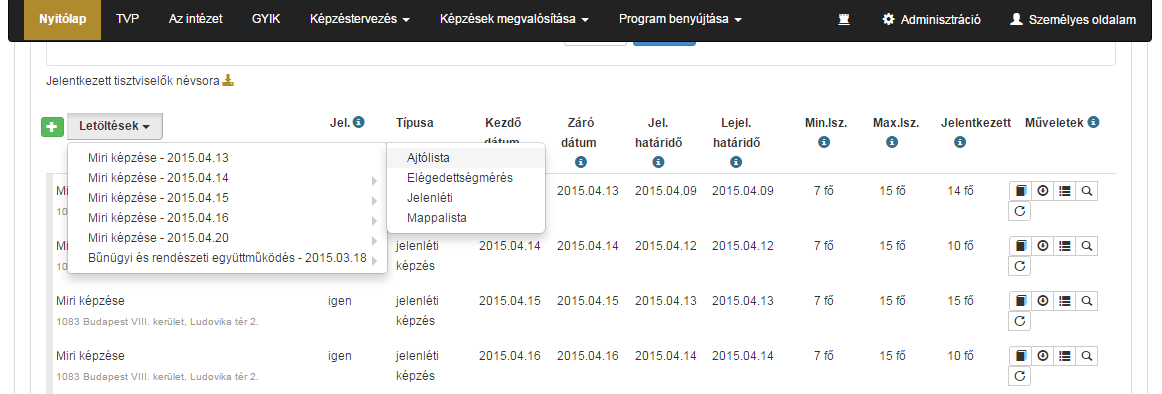Show info for Min.lsz. column
Viewport: 1162px width, 394px height.
pos(823,141)
